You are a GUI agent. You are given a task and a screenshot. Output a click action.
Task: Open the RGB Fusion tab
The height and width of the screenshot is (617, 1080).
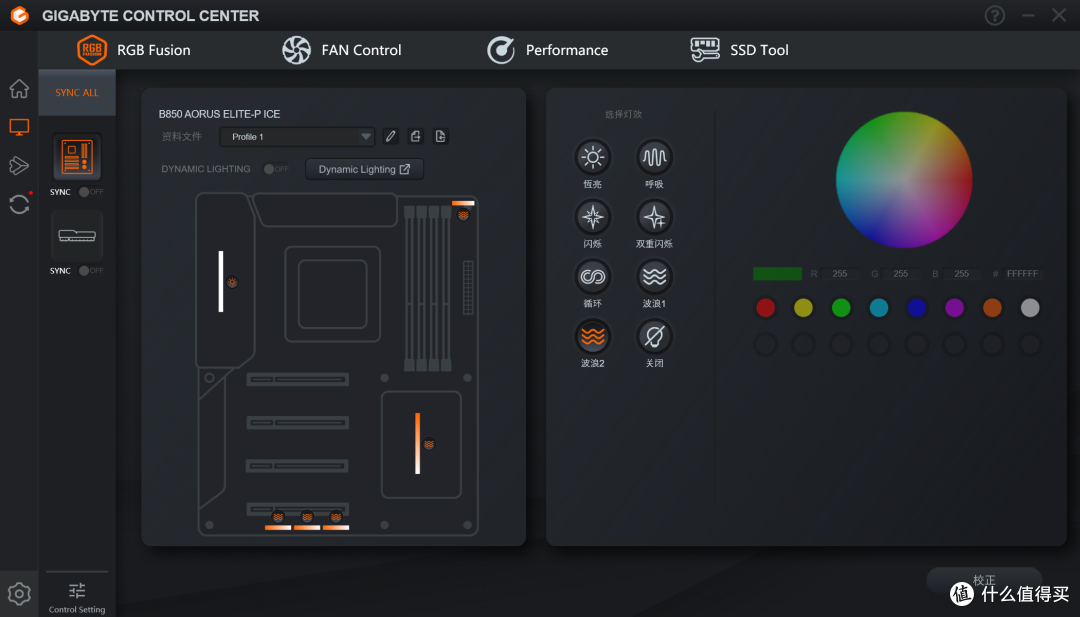134,50
